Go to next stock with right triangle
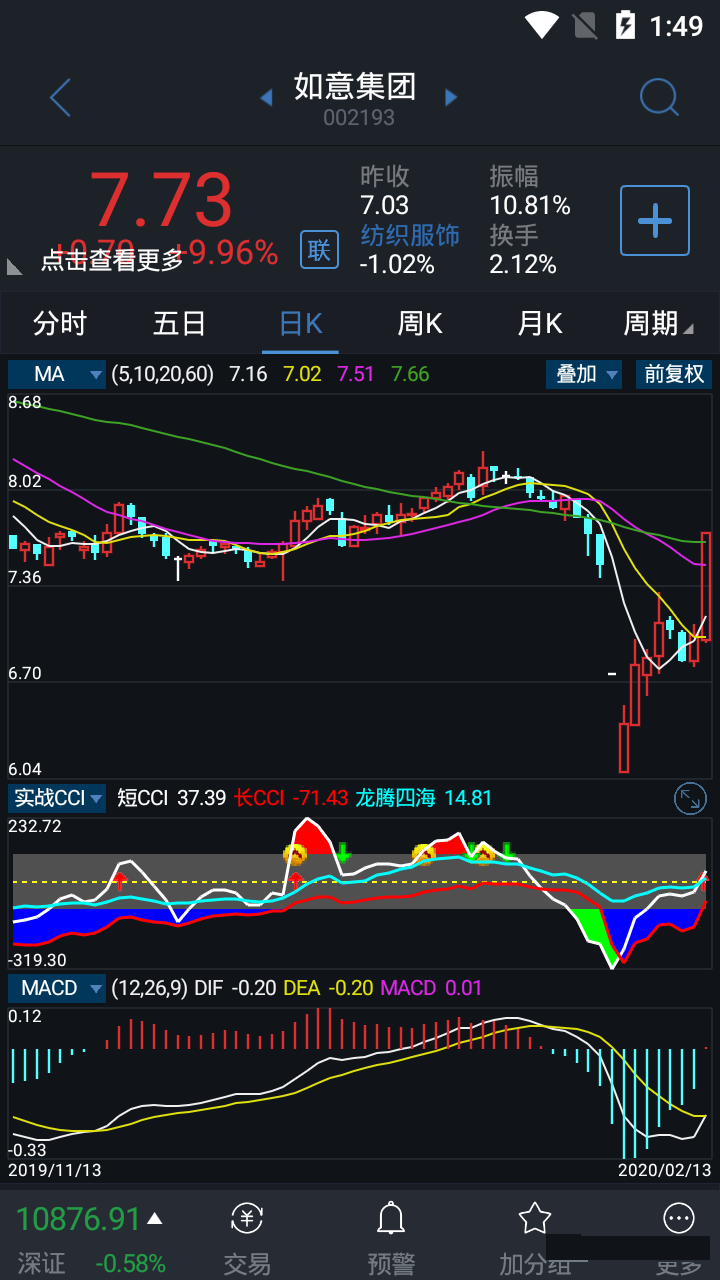720x1280 pixels. click(451, 97)
